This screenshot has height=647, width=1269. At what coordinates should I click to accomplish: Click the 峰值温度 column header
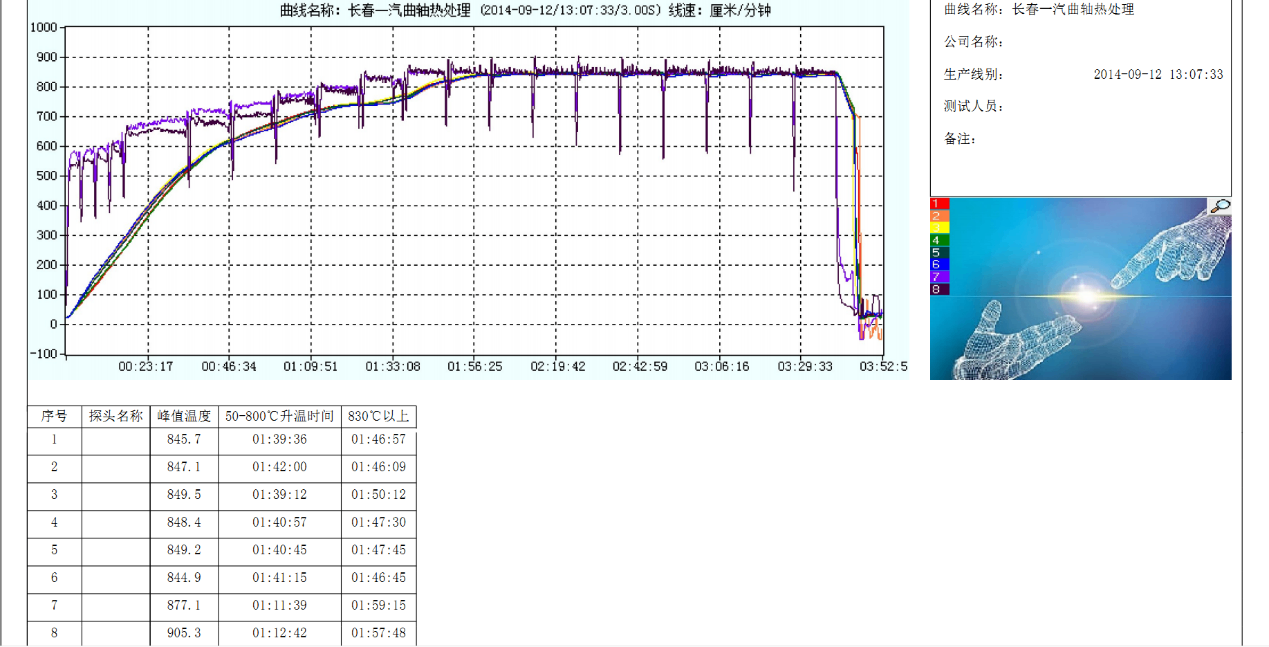tap(183, 416)
